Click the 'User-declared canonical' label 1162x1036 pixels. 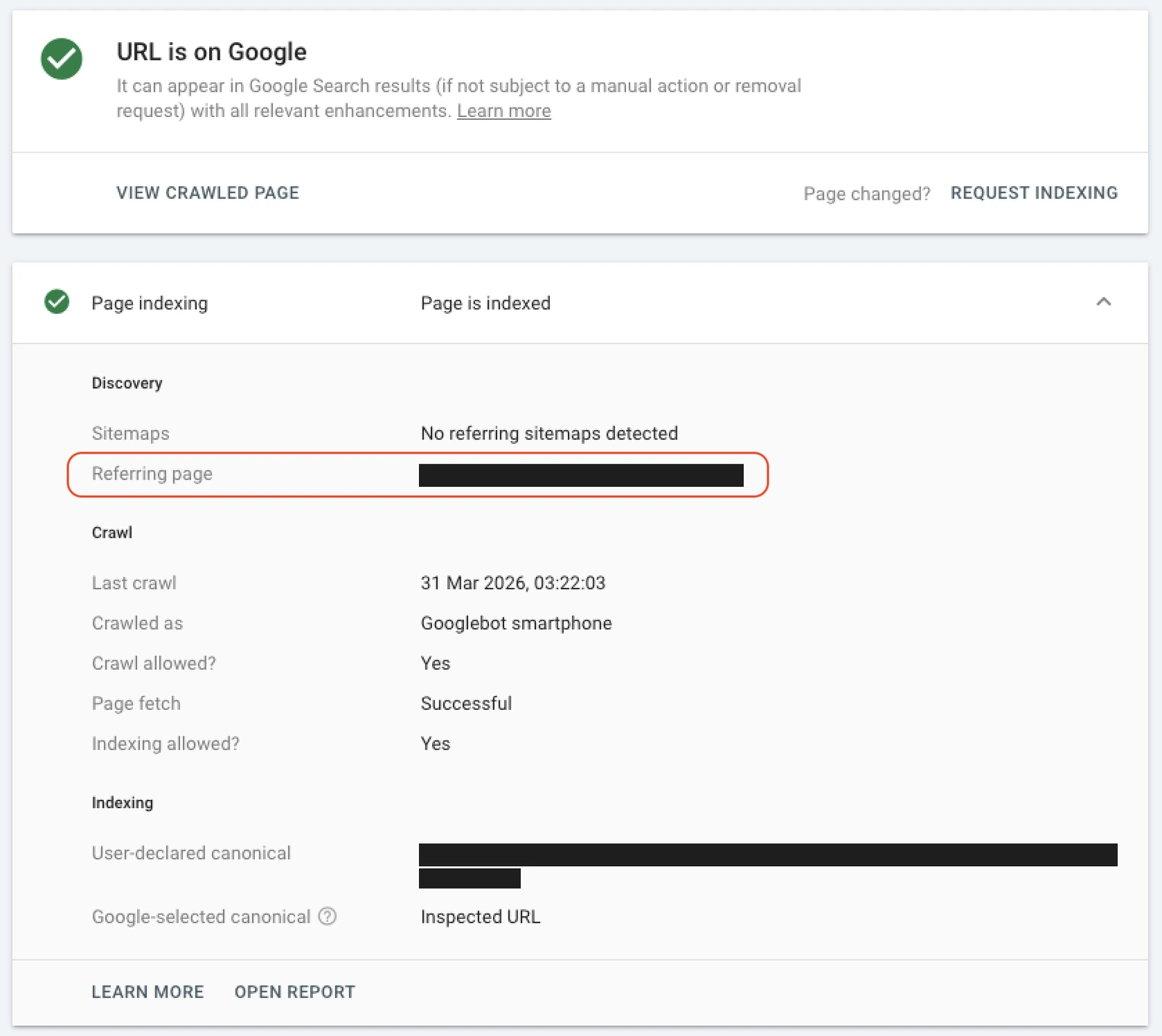point(191,853)
